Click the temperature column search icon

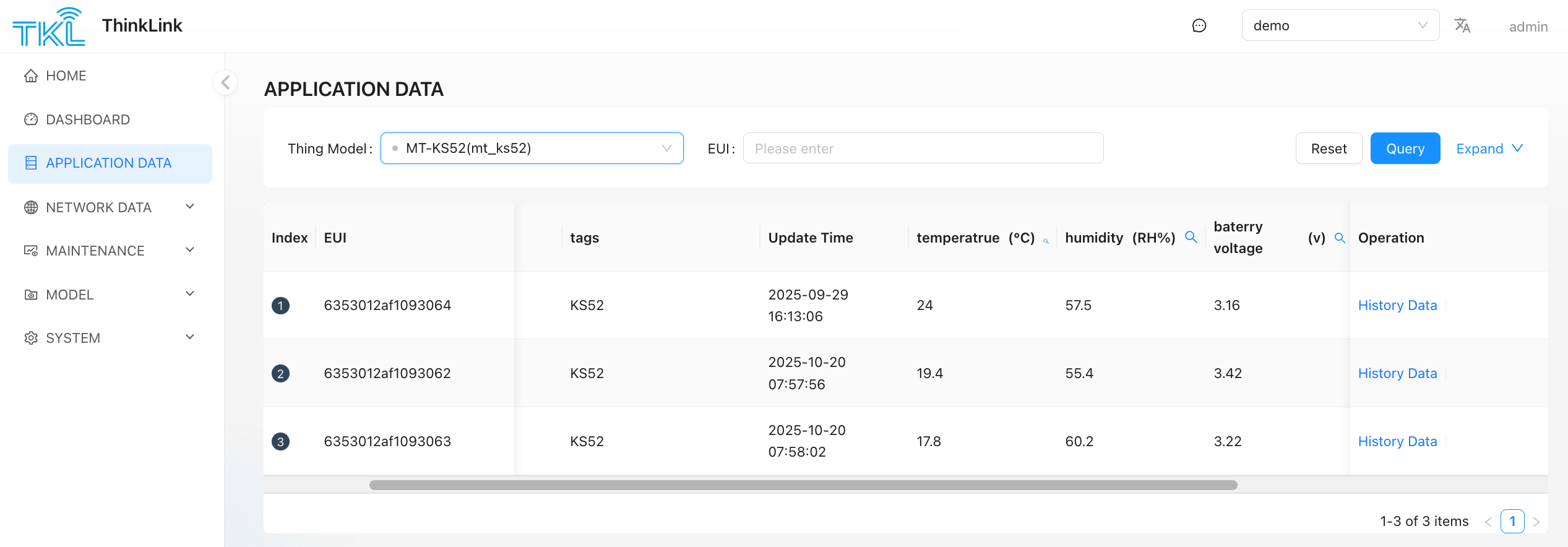tap(1046, 241)
